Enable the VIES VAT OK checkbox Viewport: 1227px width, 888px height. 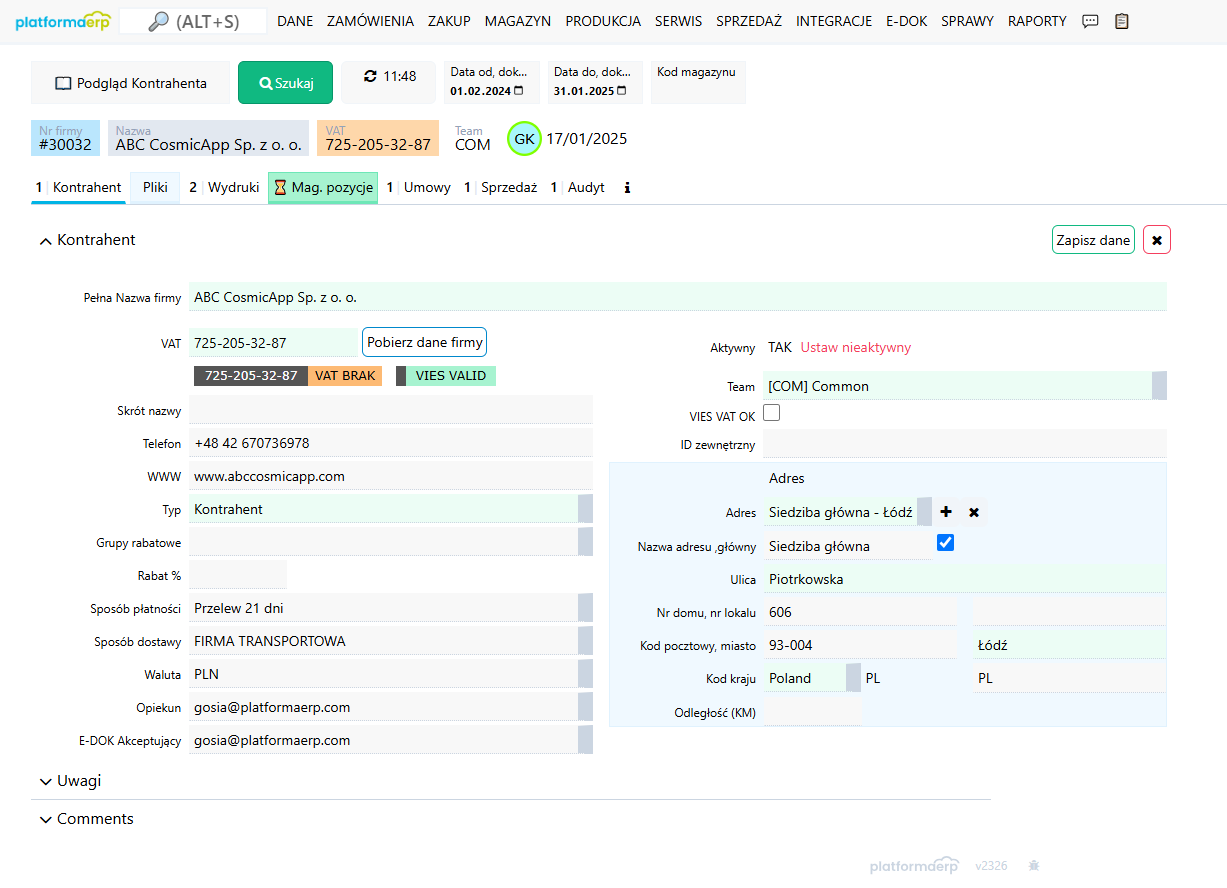(x=772, y=412)
